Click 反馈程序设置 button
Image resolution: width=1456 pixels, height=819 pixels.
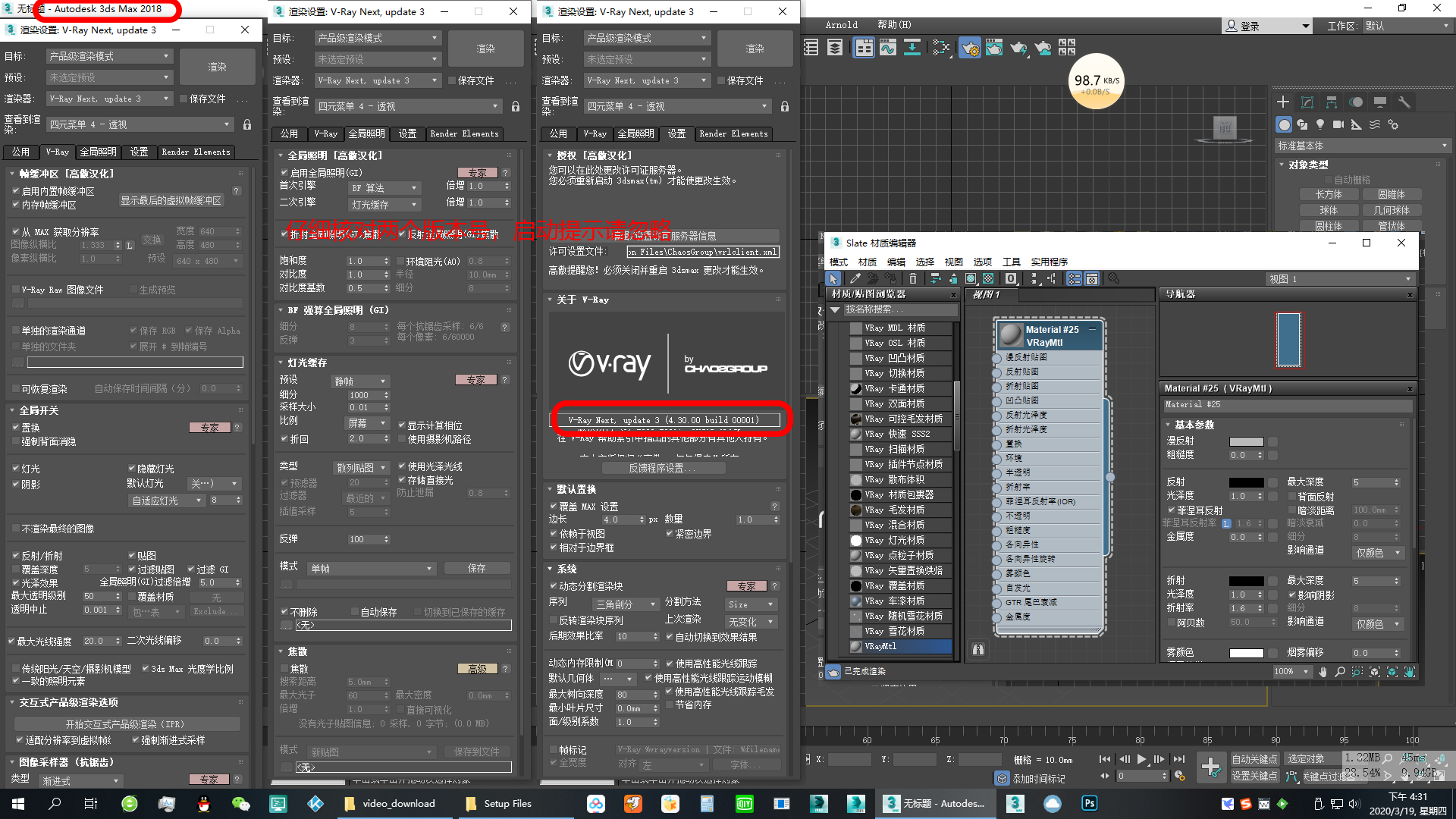click(662, 468)
